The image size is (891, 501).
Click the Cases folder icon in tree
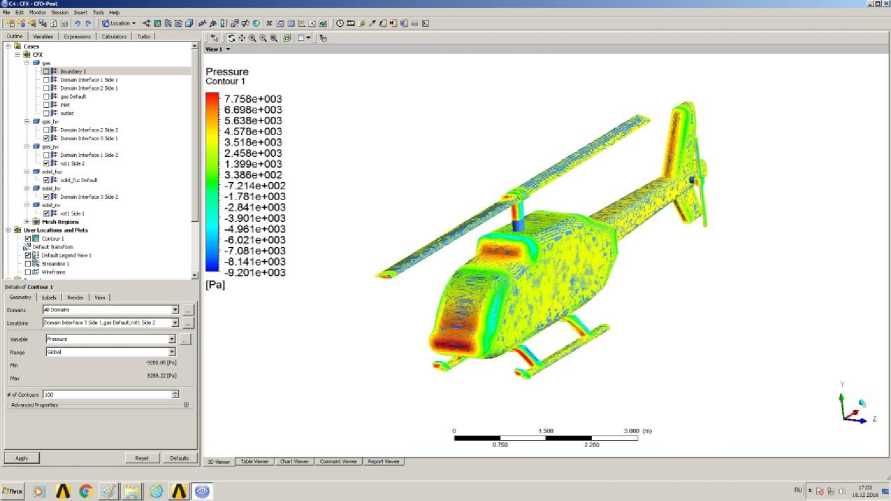tap(18, 46)
